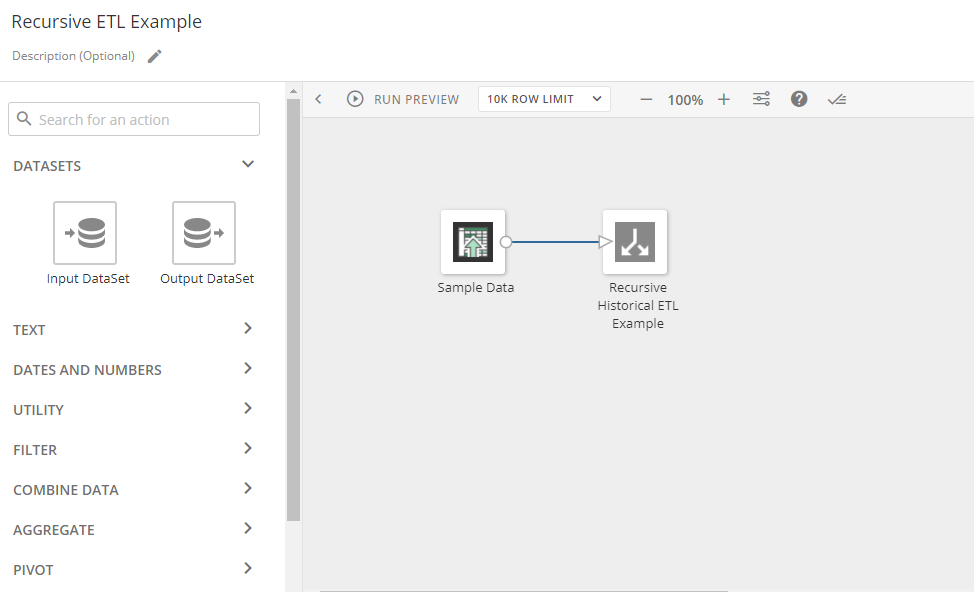Select the Output DataSet tile
Viewport: 974px width, 592px height.
coord(205,233)
